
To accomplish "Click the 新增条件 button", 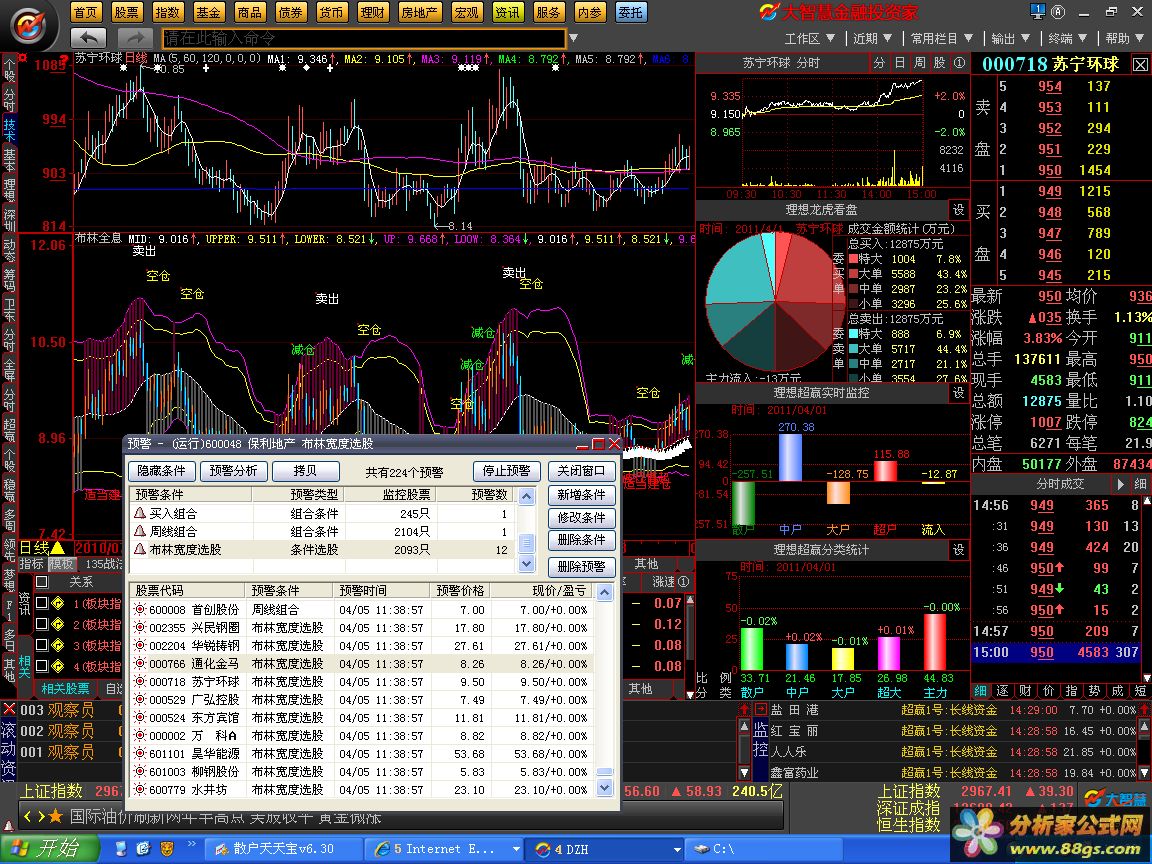I will [x=581, y=495].
